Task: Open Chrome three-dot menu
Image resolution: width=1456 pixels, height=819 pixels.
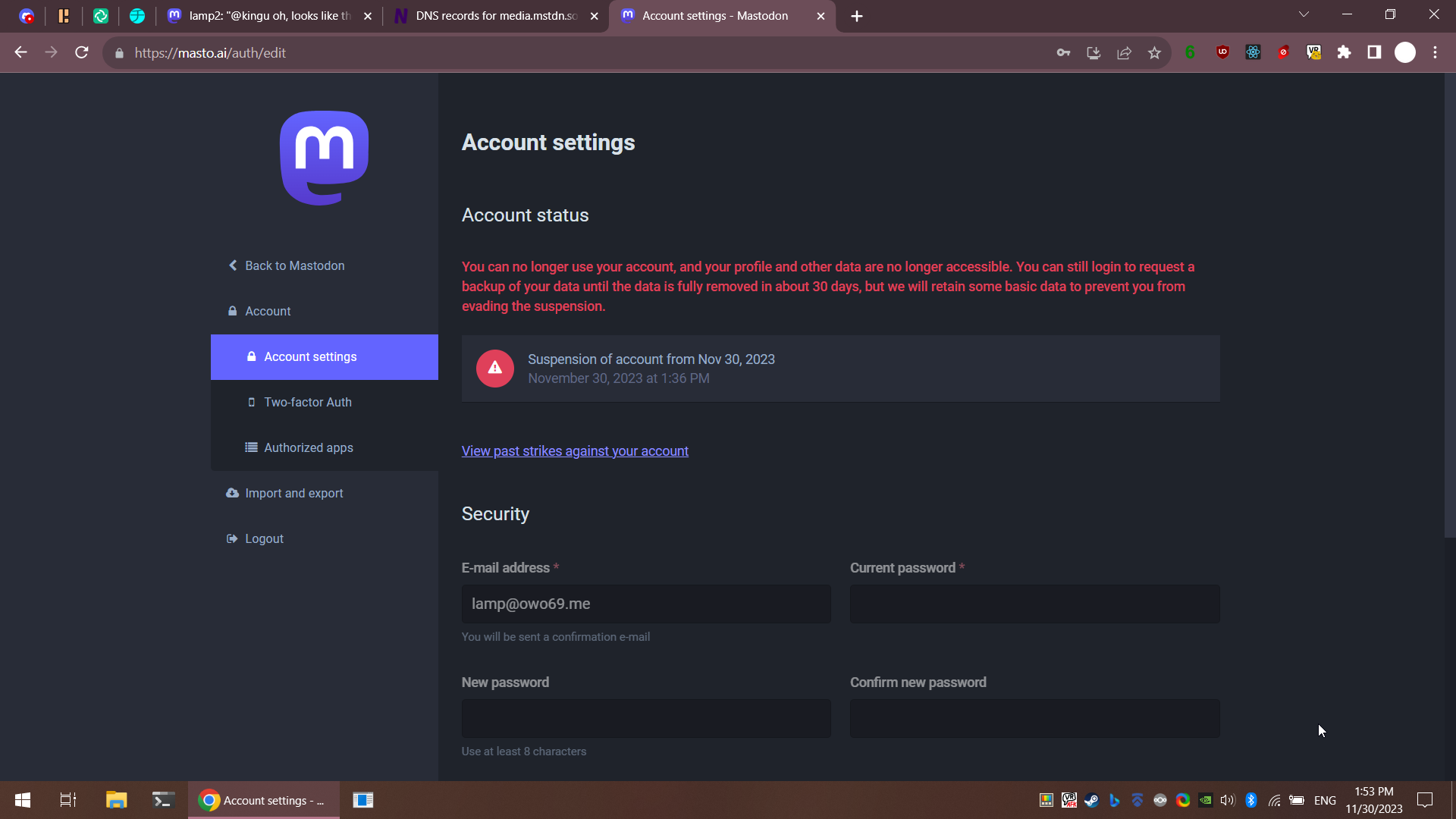Action: (x=1435, y=52)
